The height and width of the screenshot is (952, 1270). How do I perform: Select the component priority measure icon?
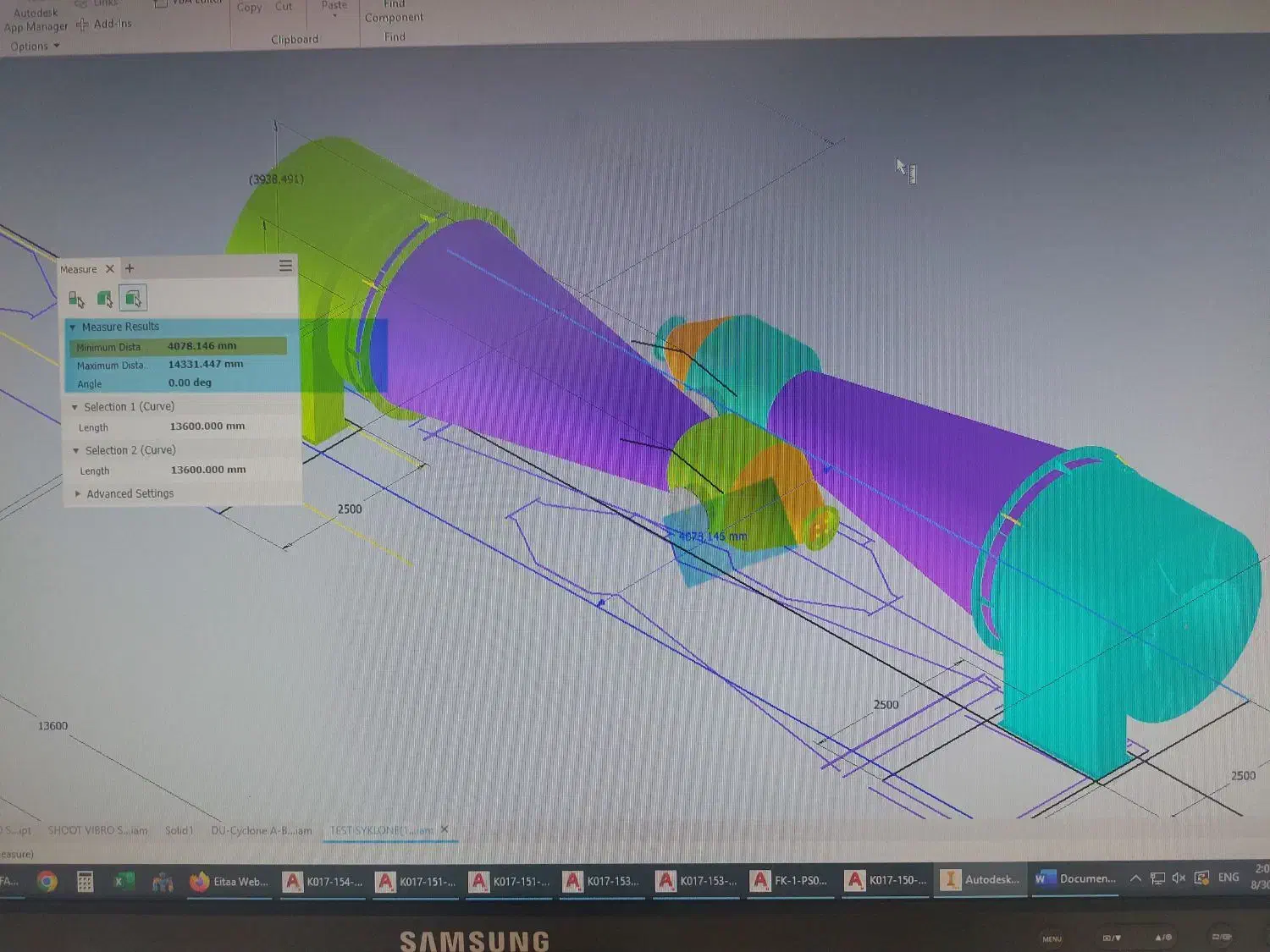tap(76, 299)
